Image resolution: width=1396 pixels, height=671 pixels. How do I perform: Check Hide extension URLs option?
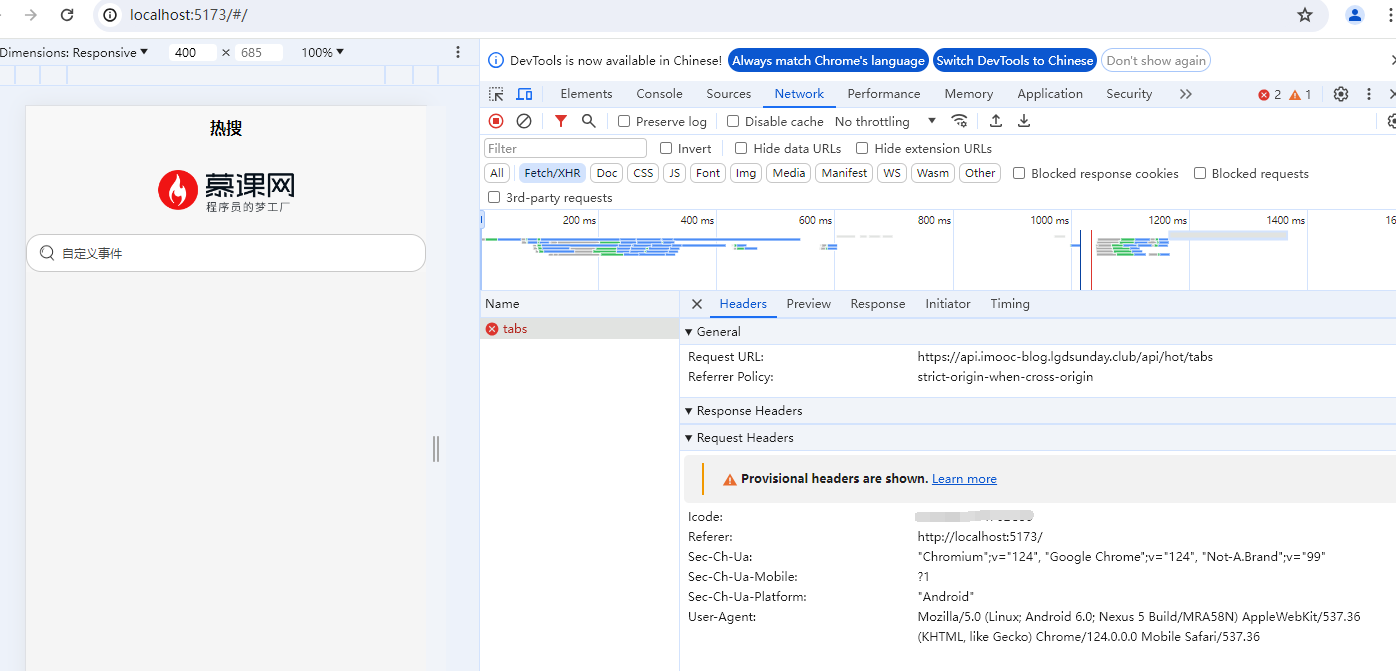click(x=862, y=148)
